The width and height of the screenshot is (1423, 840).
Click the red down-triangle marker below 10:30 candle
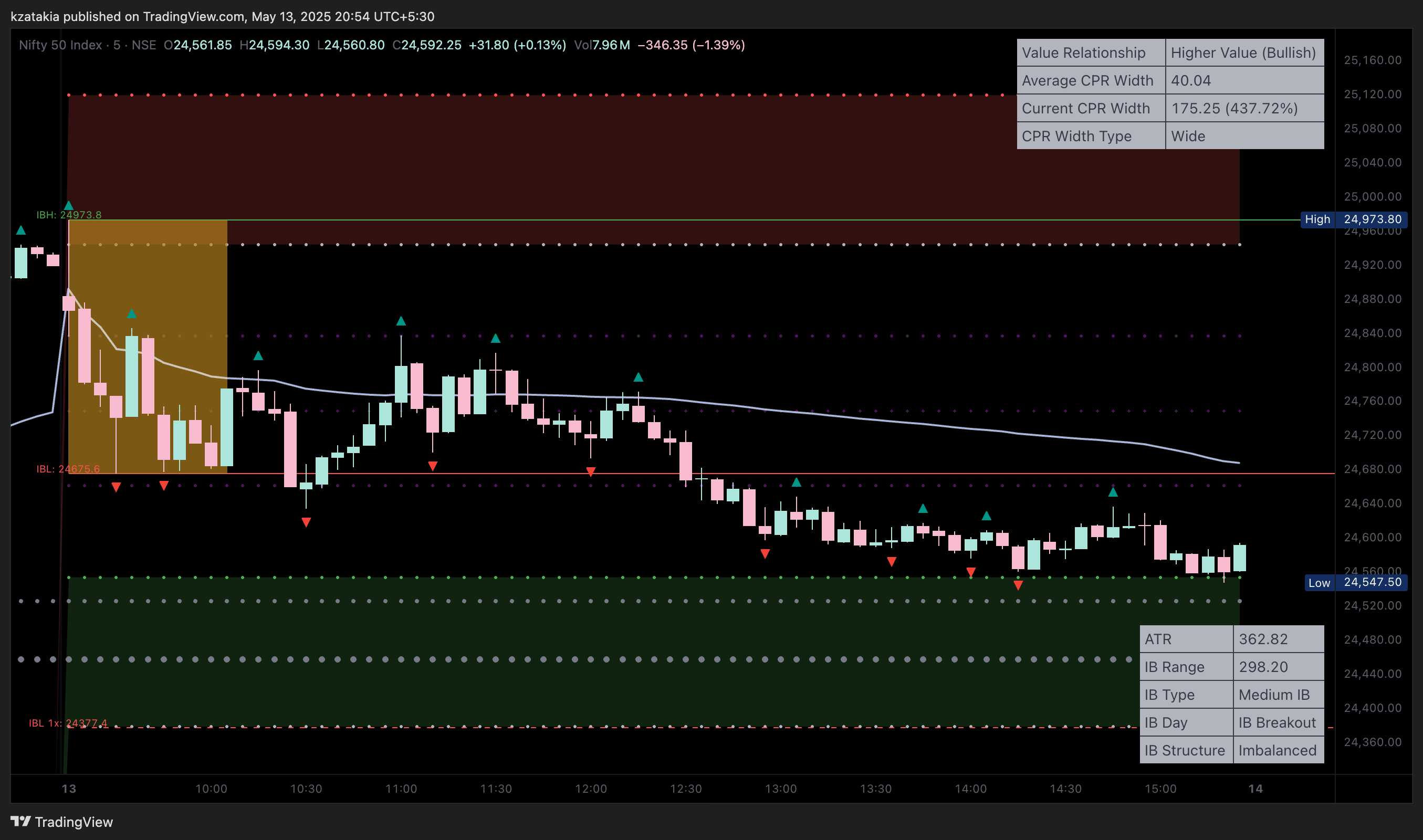click(x=306, y=522)
